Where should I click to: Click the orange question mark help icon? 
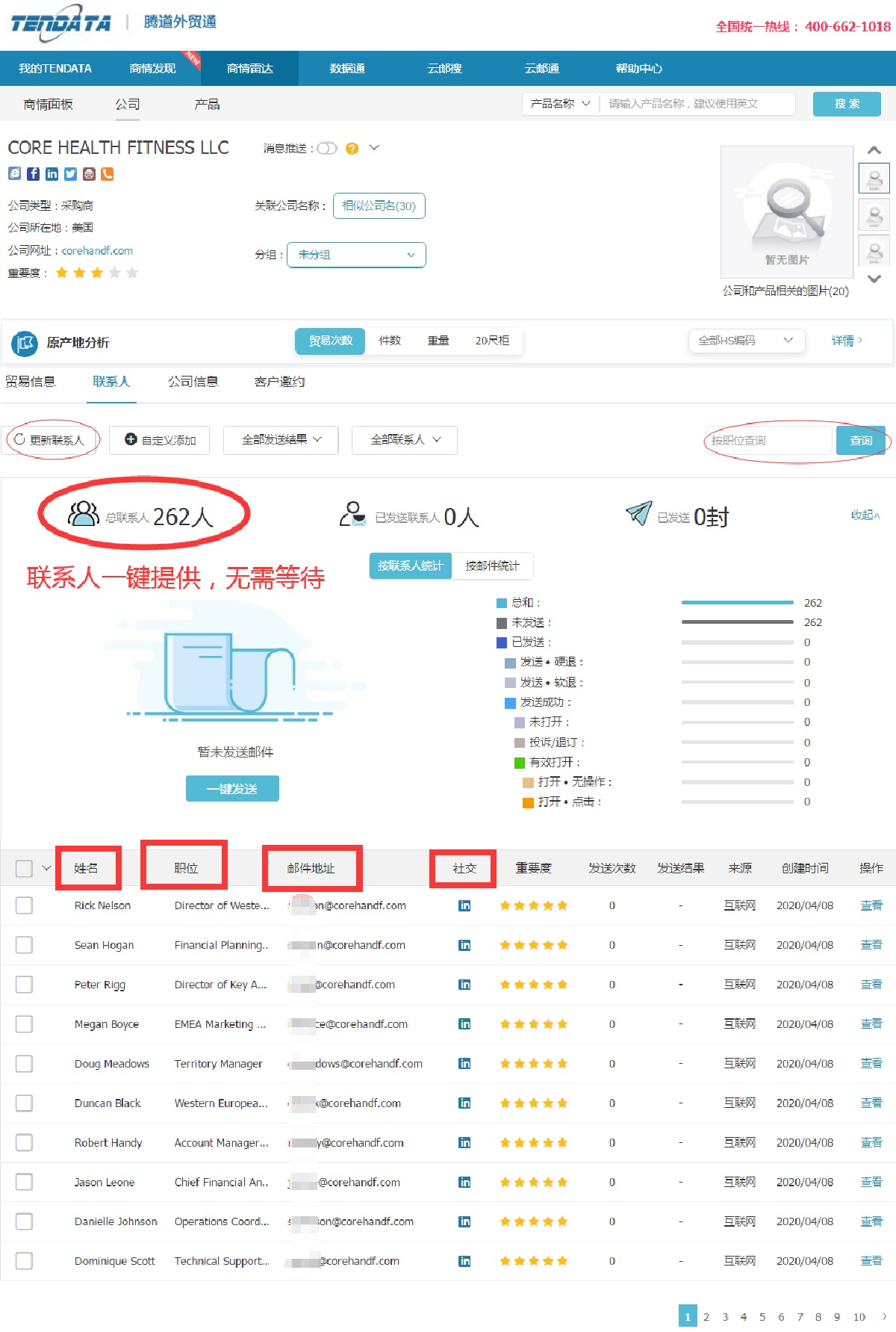(x=352, y=149)
